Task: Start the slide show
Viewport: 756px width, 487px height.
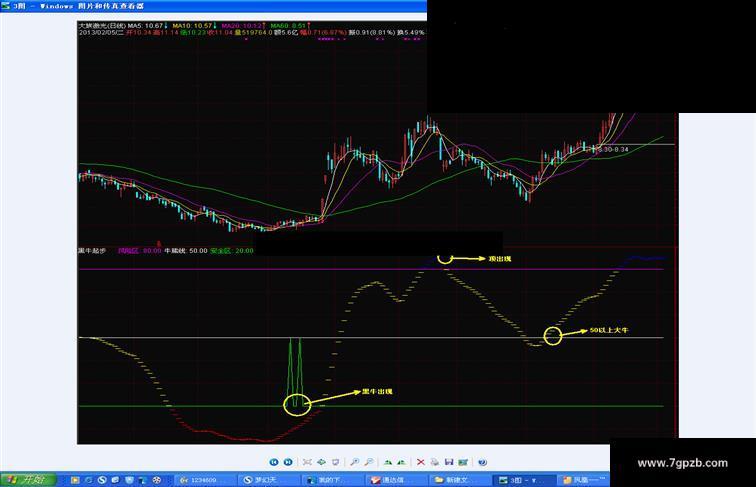Action: coord(336,462)
